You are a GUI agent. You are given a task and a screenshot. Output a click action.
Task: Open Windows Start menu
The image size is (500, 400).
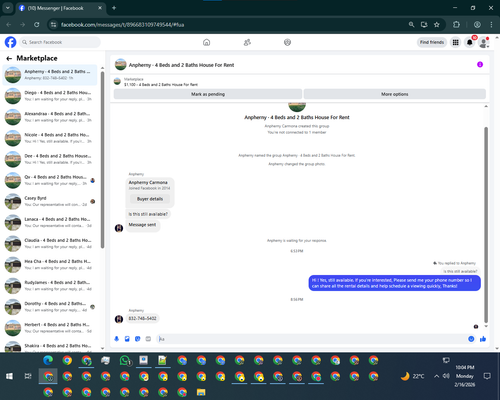click(x=9, y=376)
